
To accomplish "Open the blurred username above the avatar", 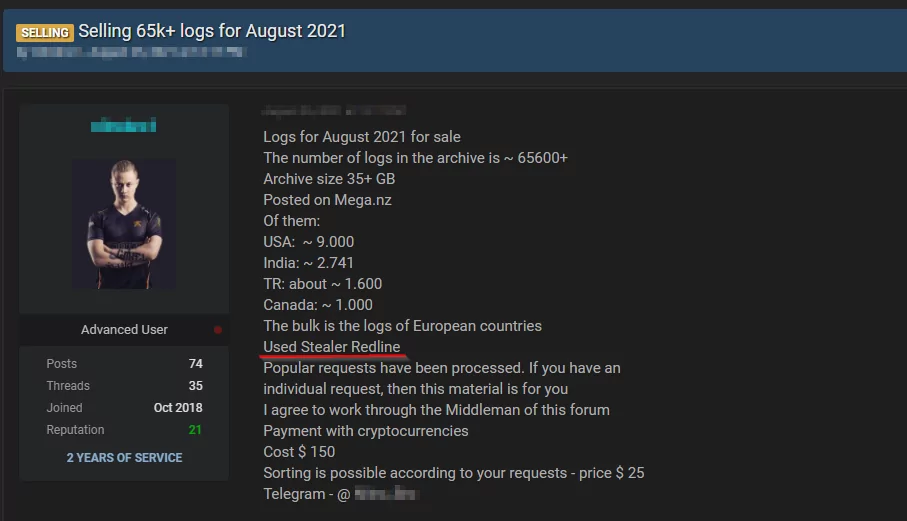I will coord(123,125).
